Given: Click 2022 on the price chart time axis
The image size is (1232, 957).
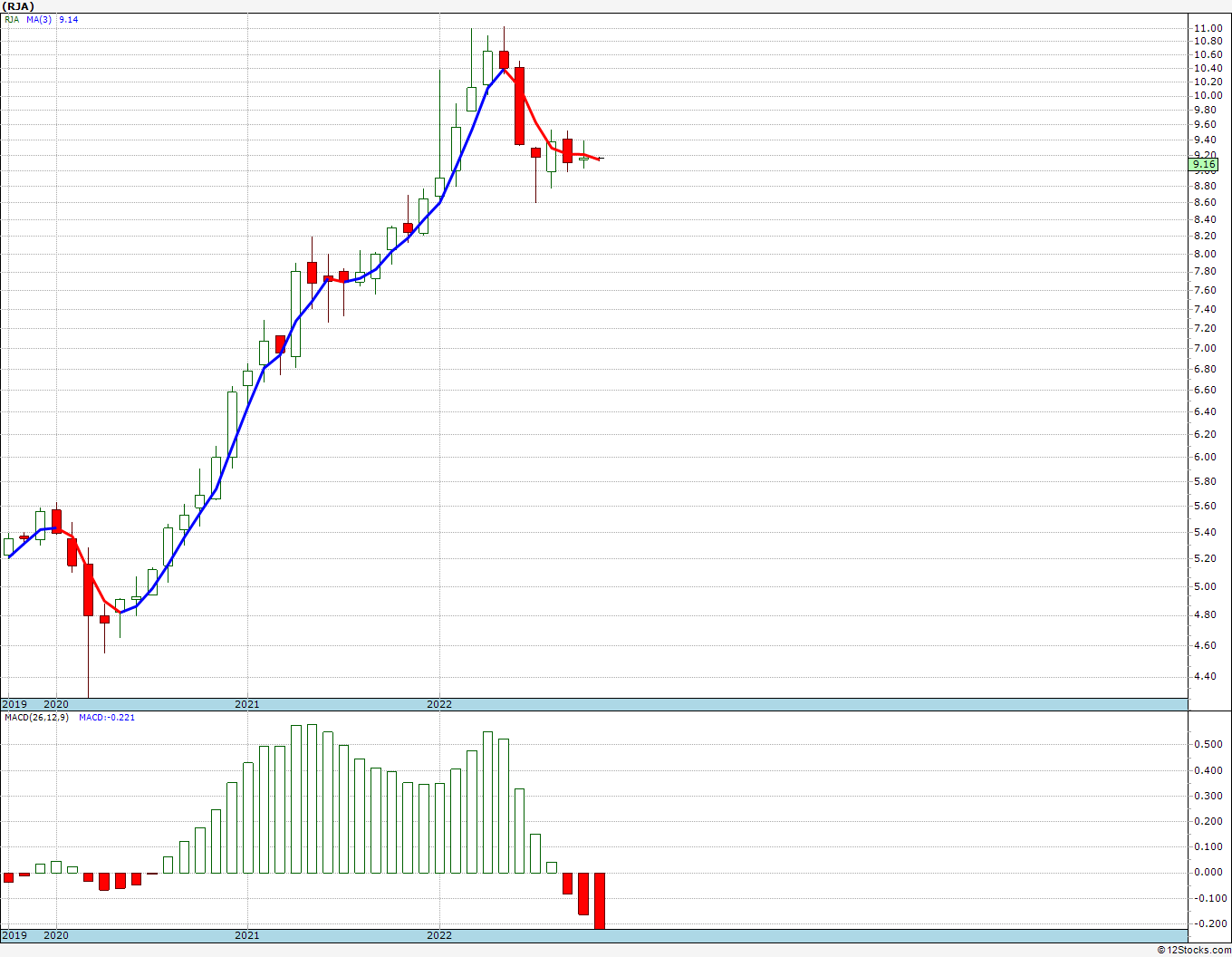Looking at the screenshot, I should click(x=439, y=704).
